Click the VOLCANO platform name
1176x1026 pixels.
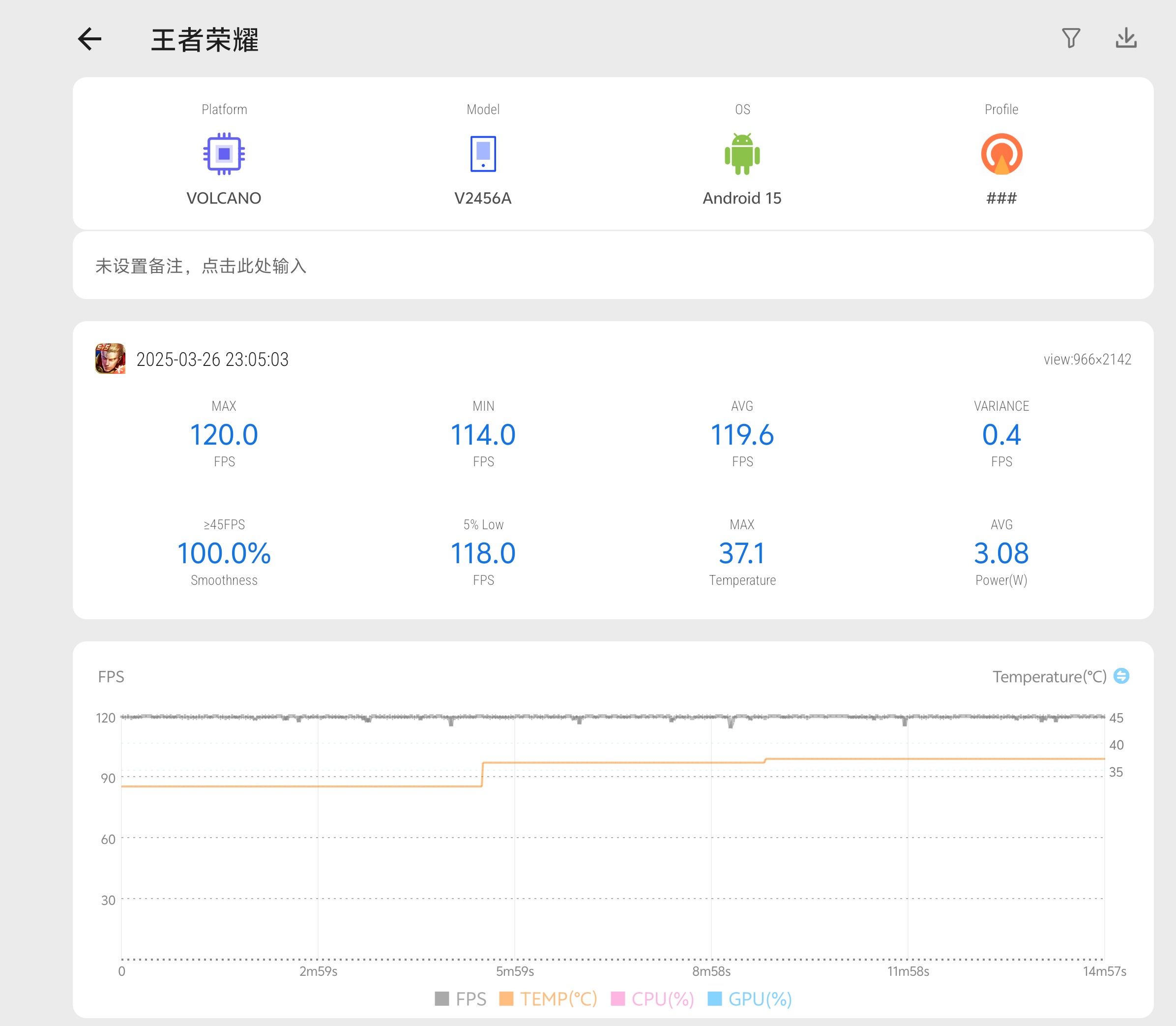[224, 198]
